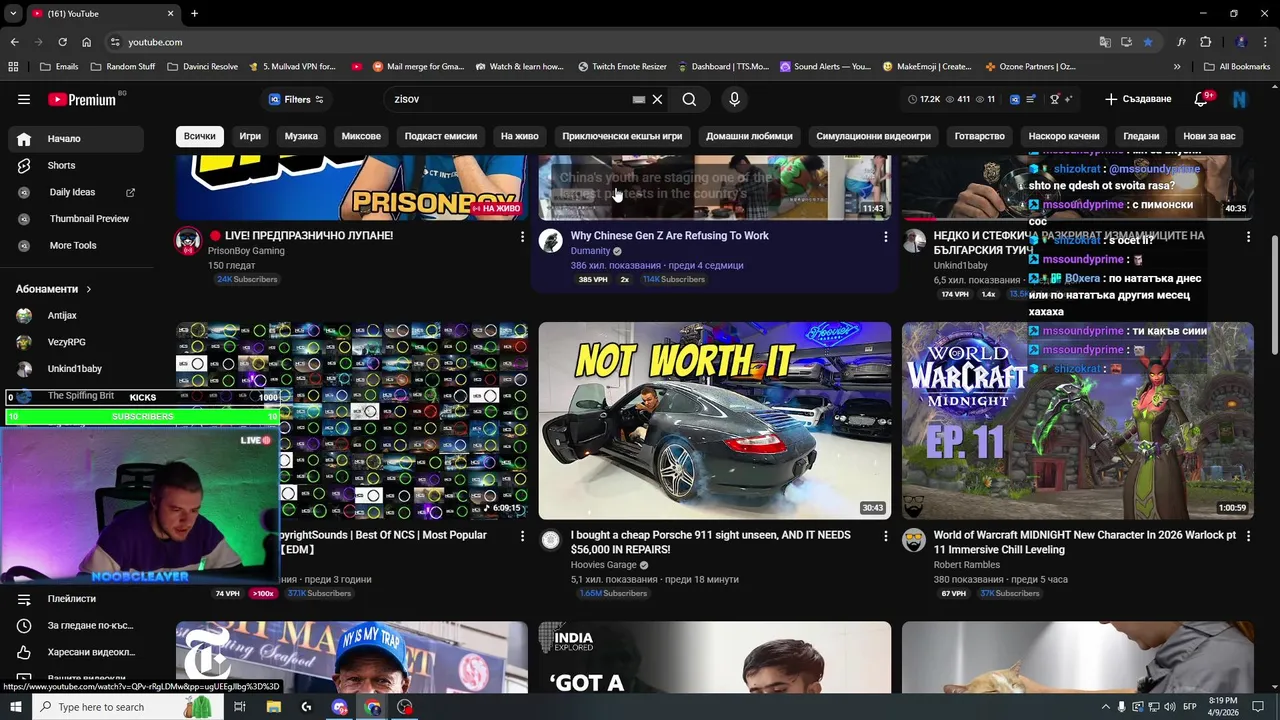Select the Домашни любимци chip
1280x720 pixels.
[x=749, y=136]
